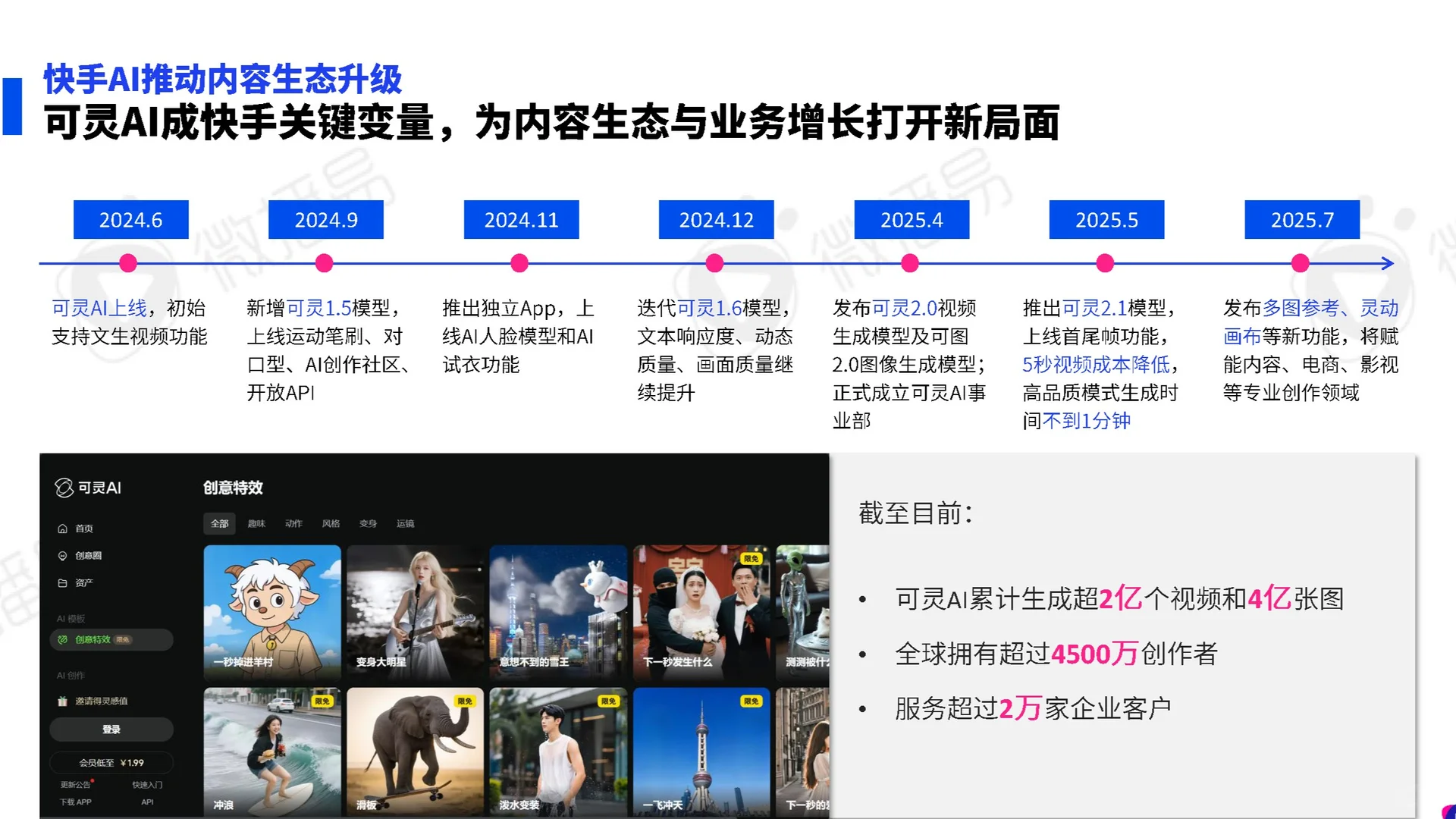The height and width of the screenshot is (819, 1456).
Task: Click the 登录 login button
Action: 111,730
